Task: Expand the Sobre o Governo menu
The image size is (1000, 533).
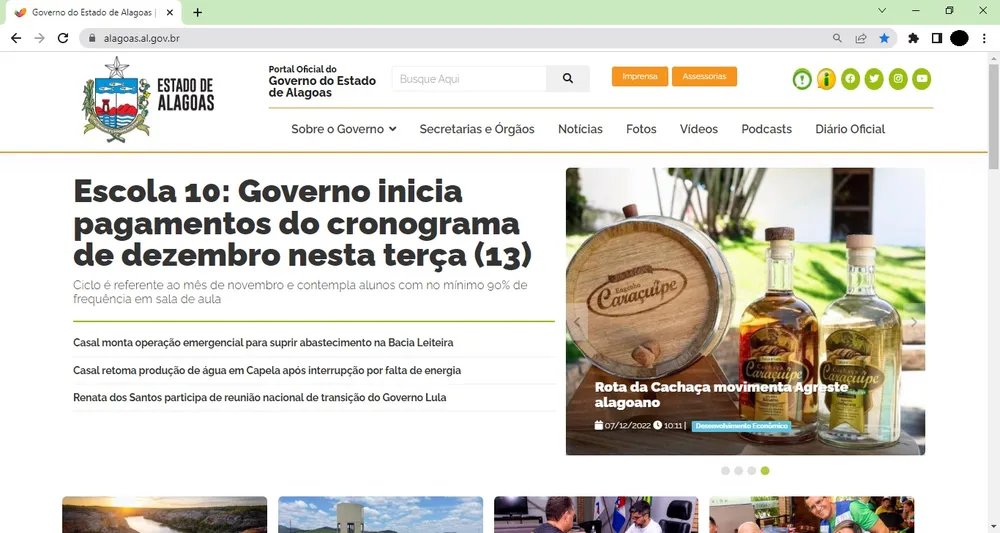Action: [344, 129]
